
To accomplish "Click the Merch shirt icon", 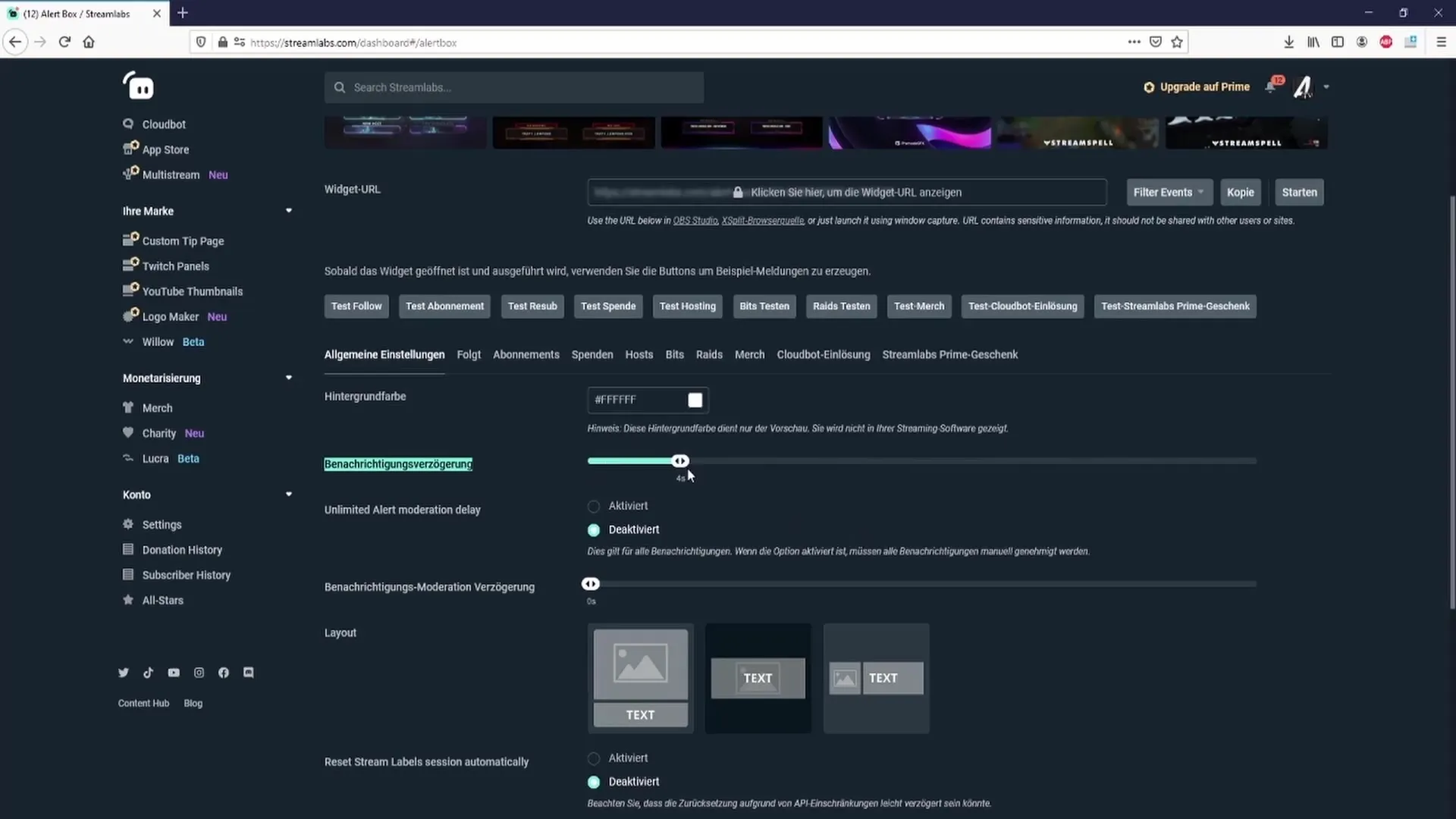I will click(128, 407).
